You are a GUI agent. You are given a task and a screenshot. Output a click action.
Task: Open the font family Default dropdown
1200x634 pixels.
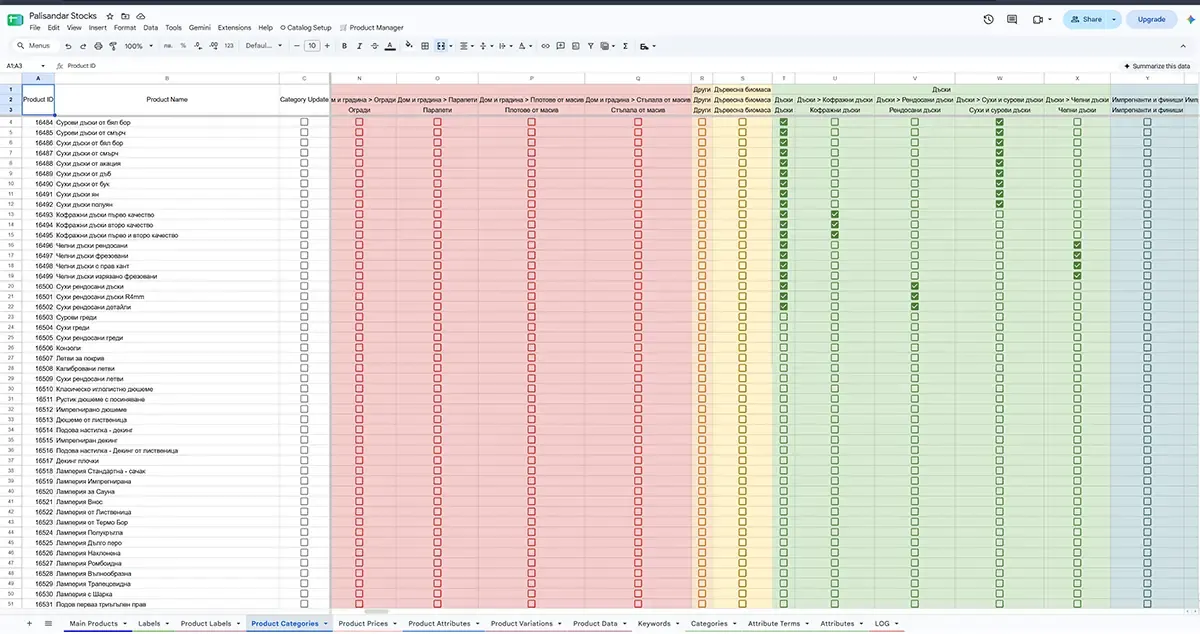pos(265,46)
